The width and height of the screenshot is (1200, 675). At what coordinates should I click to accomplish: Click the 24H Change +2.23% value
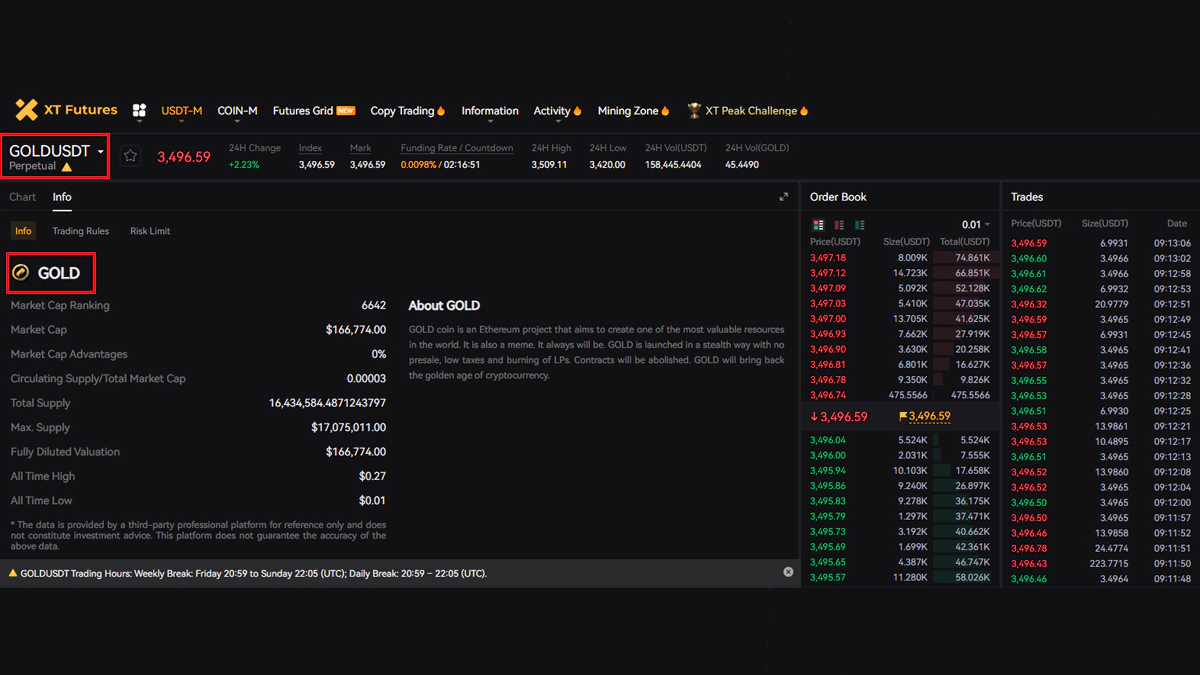[x=244, y=164]
